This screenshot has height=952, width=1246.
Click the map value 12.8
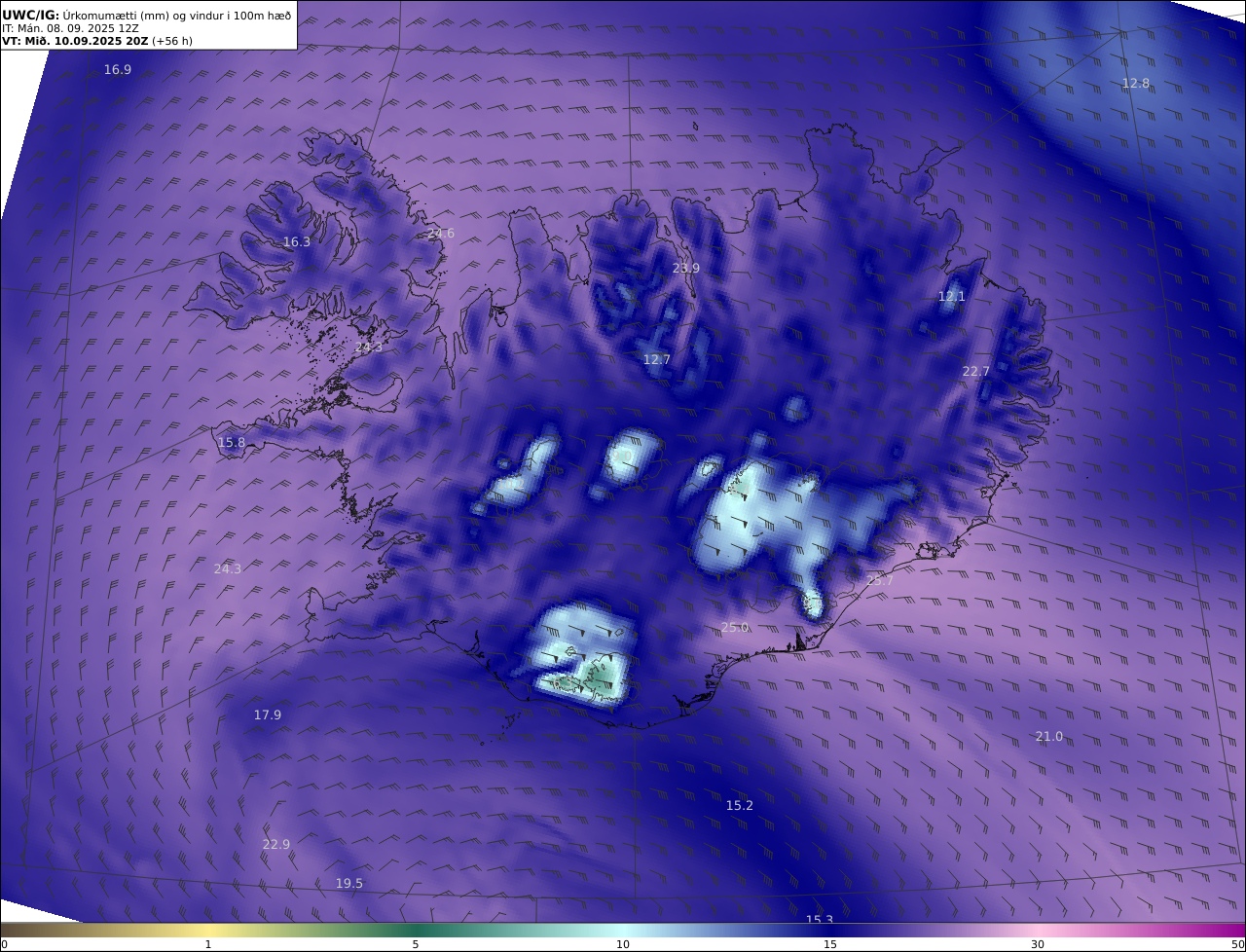tap(1136, 84)
